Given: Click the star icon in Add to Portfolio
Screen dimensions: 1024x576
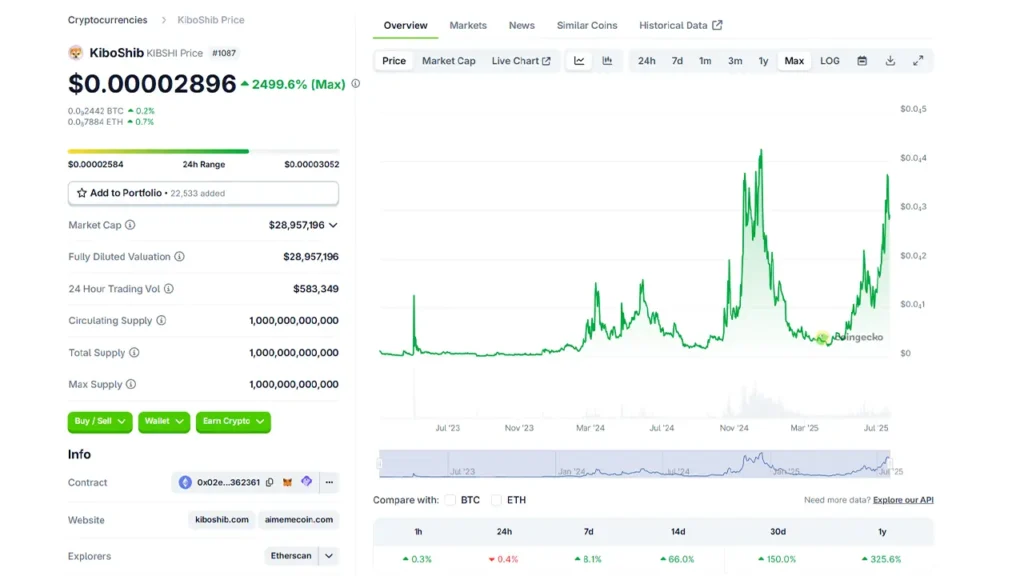Looking at the screenshot, I should click(82, 193).
